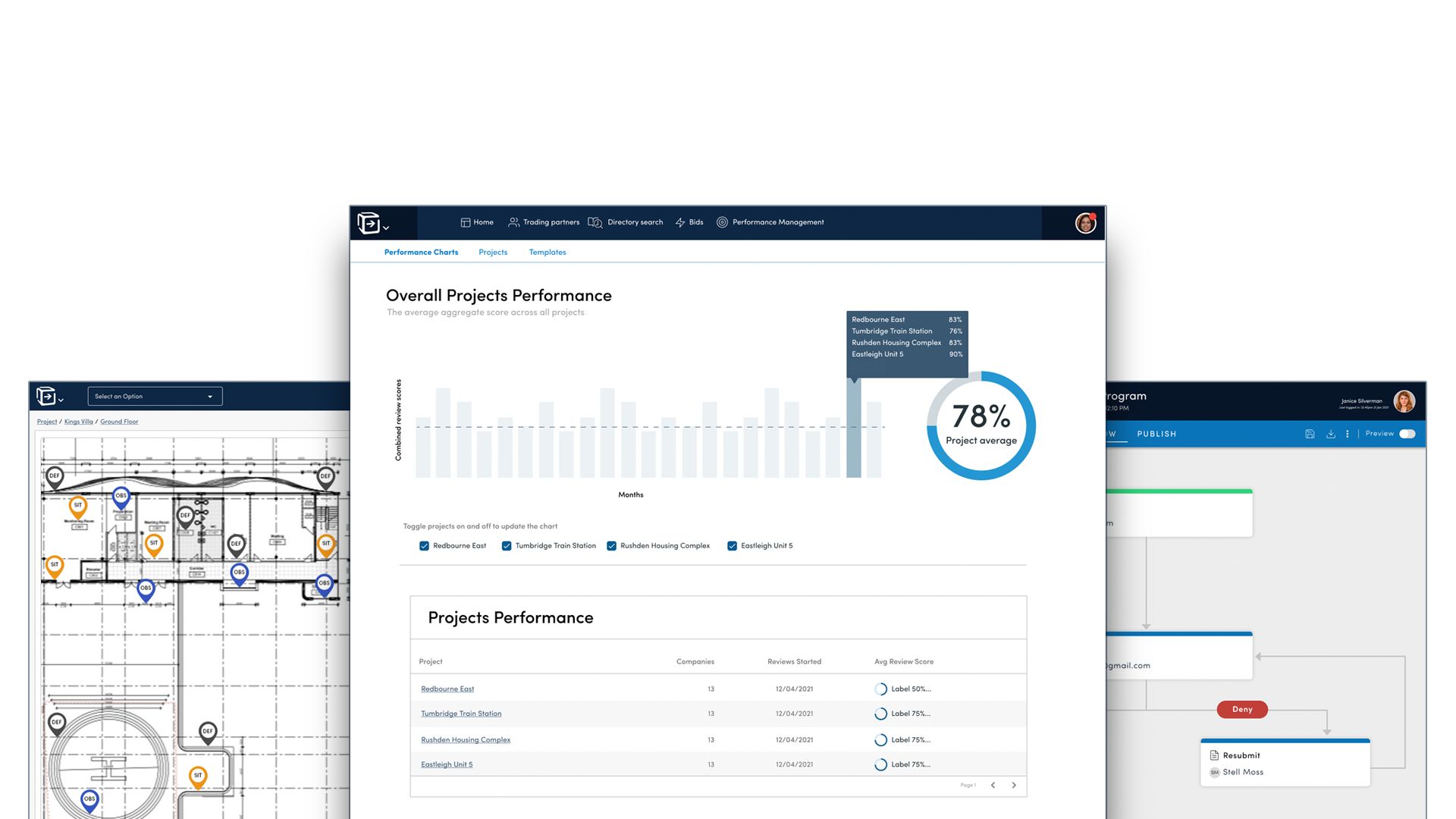The image size is (1456, 819).
Task: Select the PUBLISH tab in the workflow window
Action: (x=1156, y=435)
